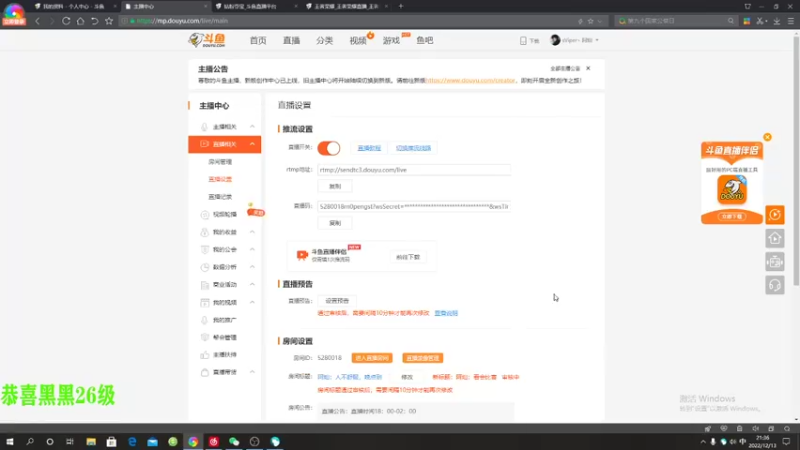Click the home floating sidebar icon

point(774,238)
